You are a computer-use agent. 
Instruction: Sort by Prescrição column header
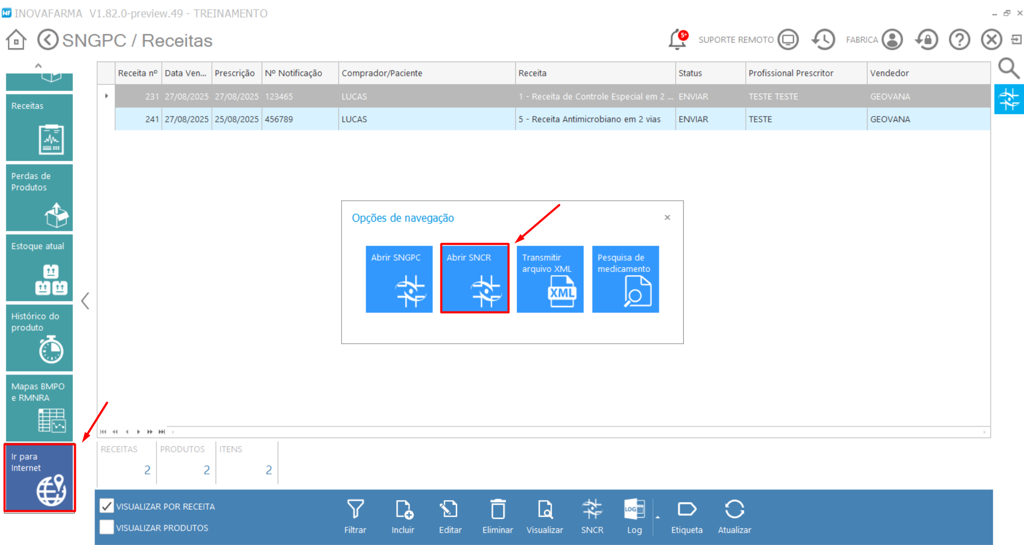pos(237,73)
